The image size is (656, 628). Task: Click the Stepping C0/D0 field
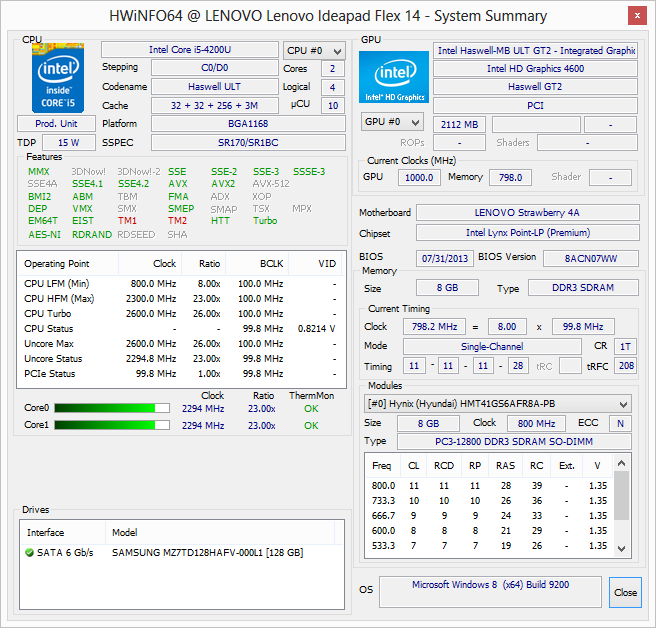click(215, 68)
